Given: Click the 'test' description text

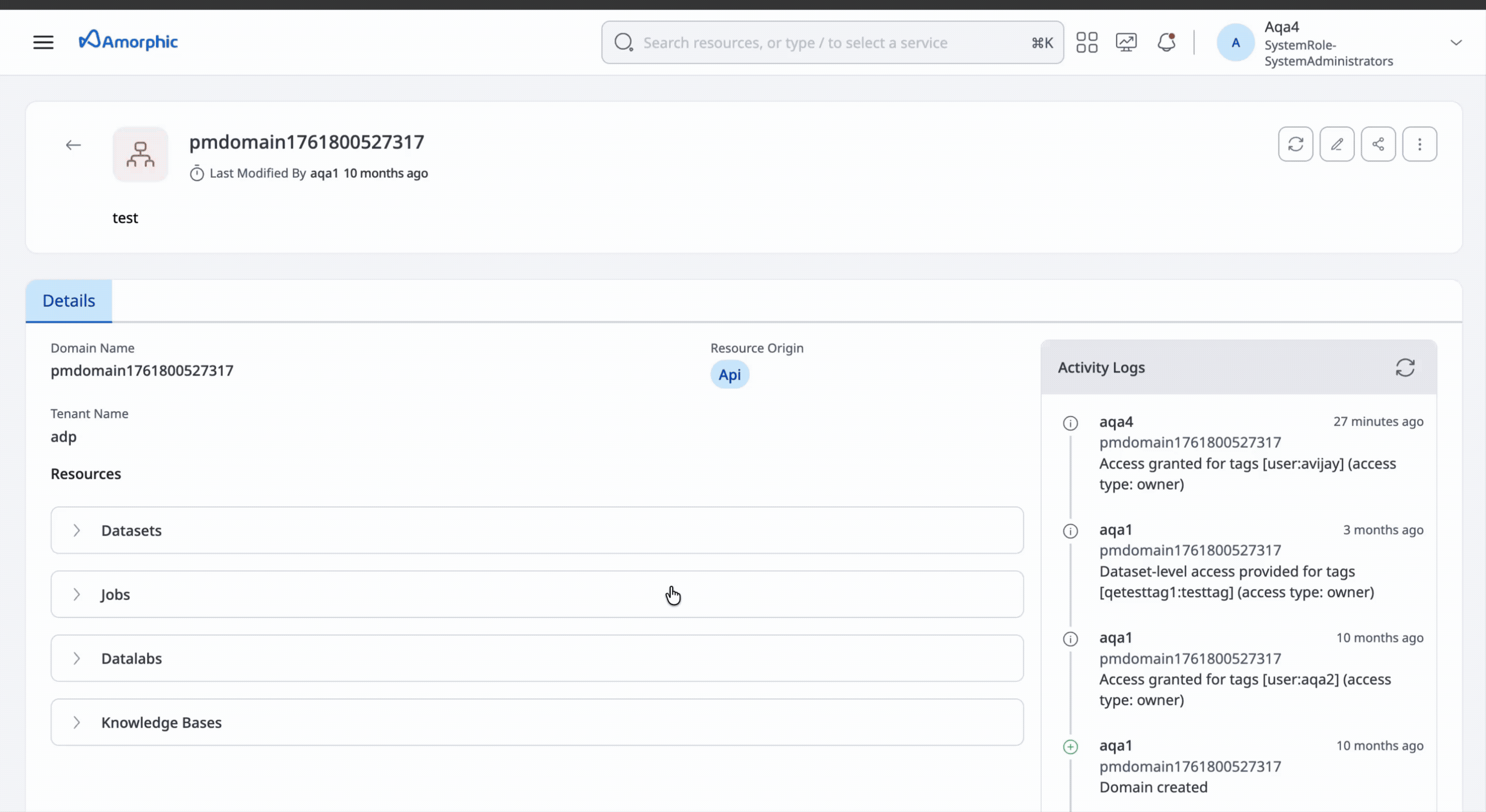Looking at the screenshot, I should 125,217.
